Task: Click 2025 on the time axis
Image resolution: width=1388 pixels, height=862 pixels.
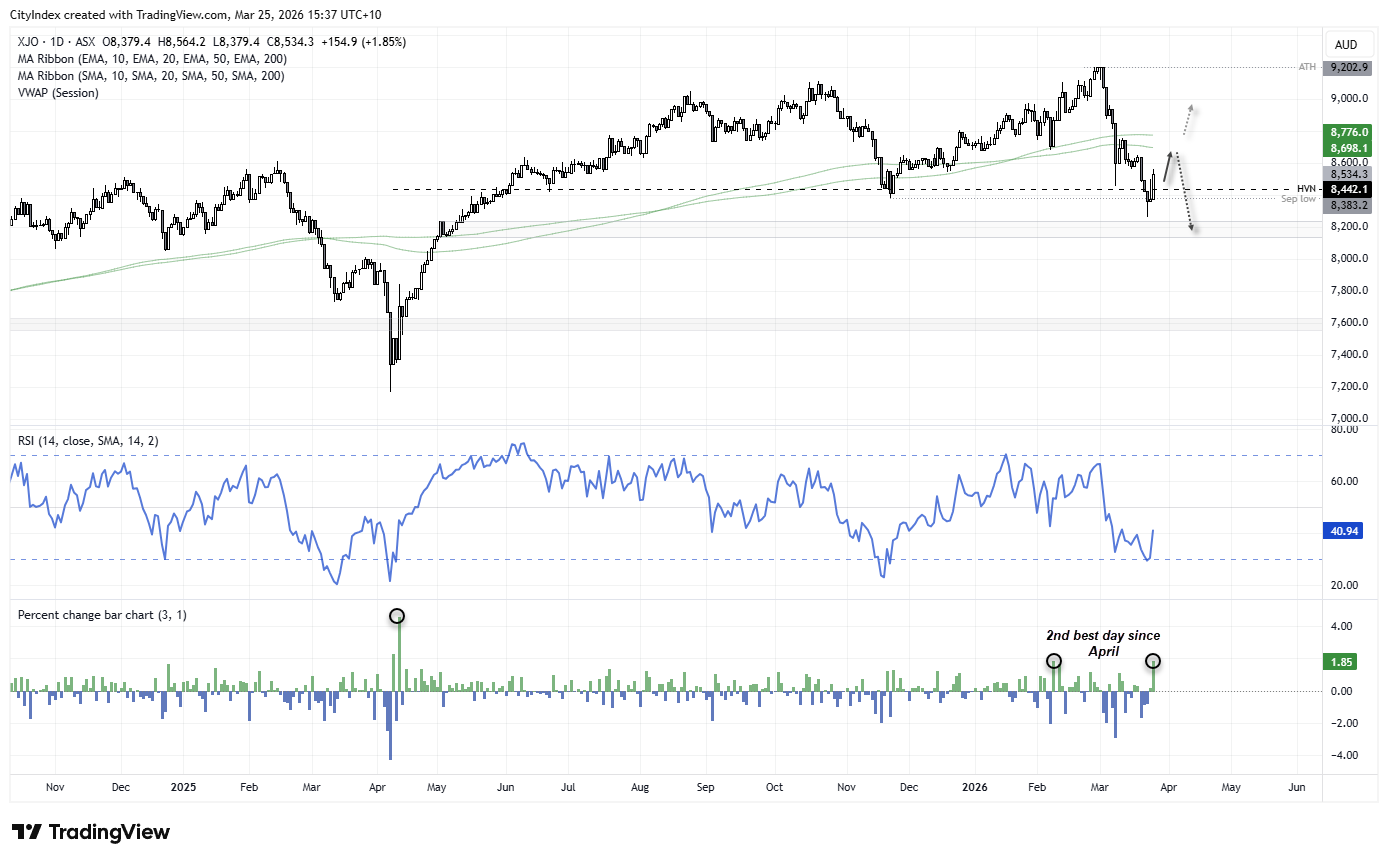Action: 183,788
